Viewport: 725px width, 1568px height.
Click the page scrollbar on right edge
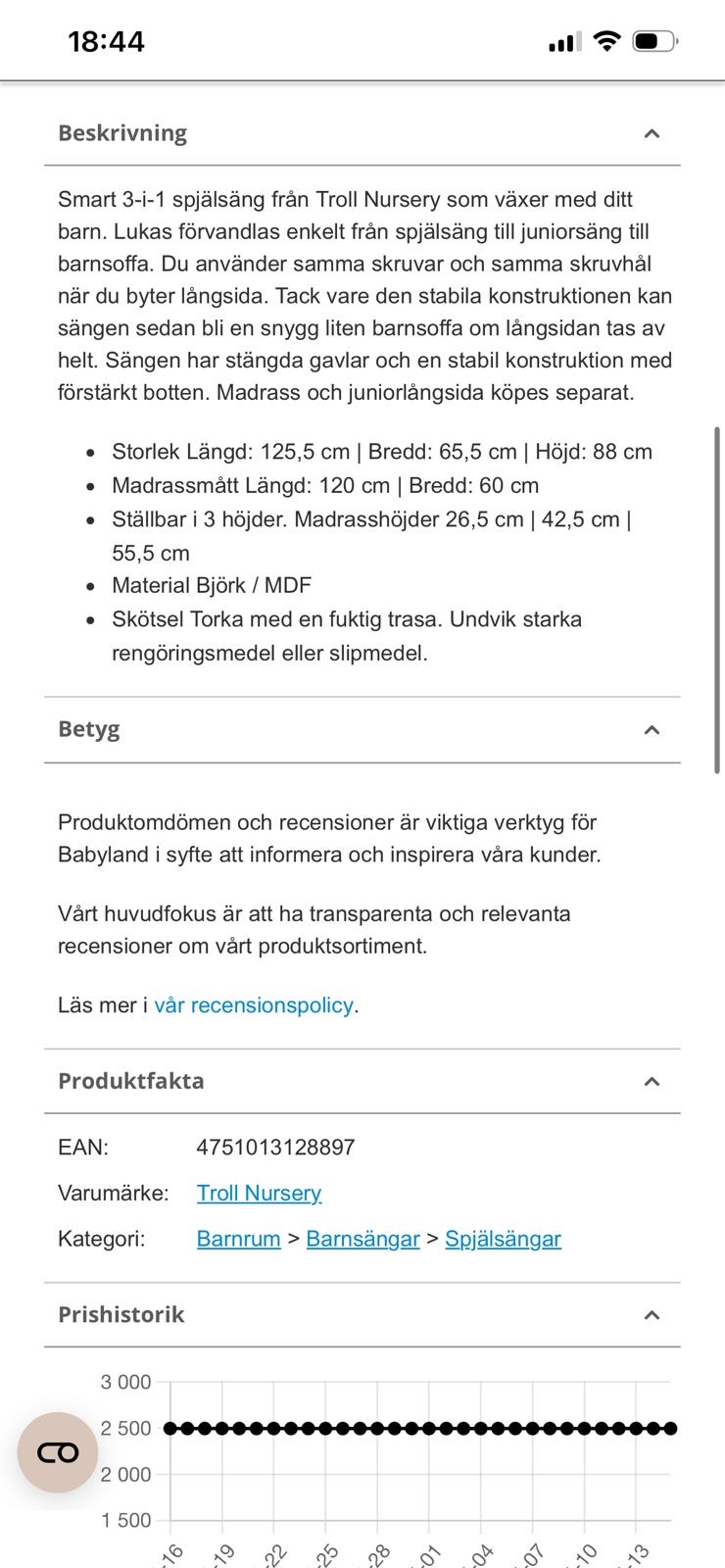717,600
